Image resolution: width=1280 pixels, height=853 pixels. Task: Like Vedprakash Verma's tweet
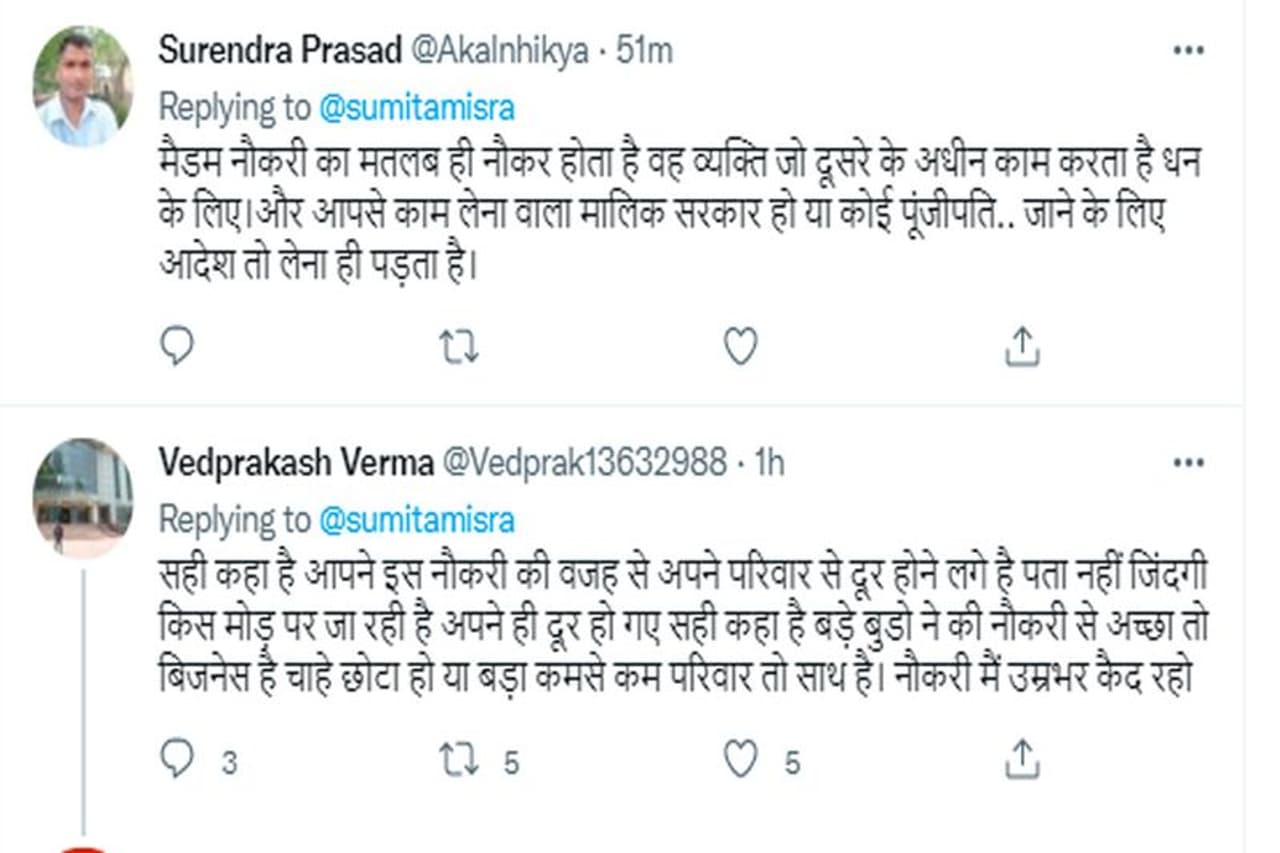pos(740,761)
